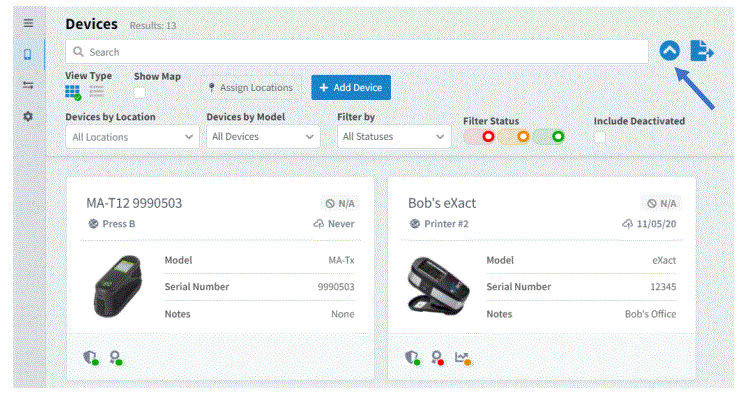Viewport: 749px width, 396px height.
Task: Click the N/A status badge on Bob's eXact card
Action: [x=662, y=204]
